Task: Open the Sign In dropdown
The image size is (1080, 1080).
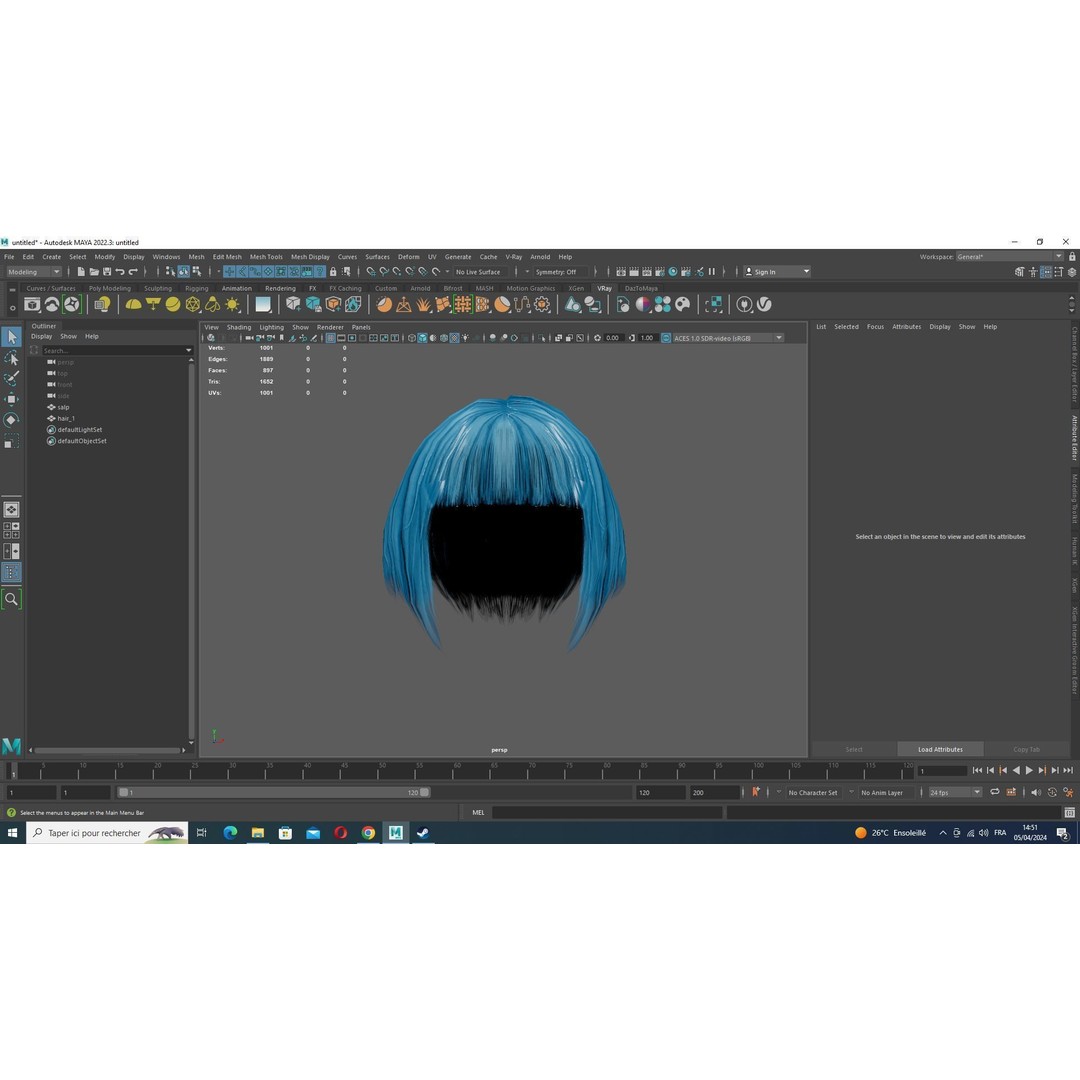Action: (x=777, y=272)
